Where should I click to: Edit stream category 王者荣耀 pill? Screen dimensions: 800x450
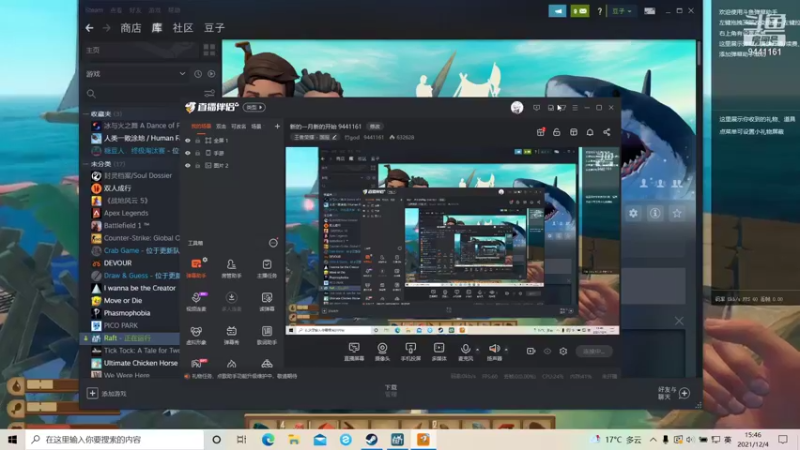tap(315, 137)
